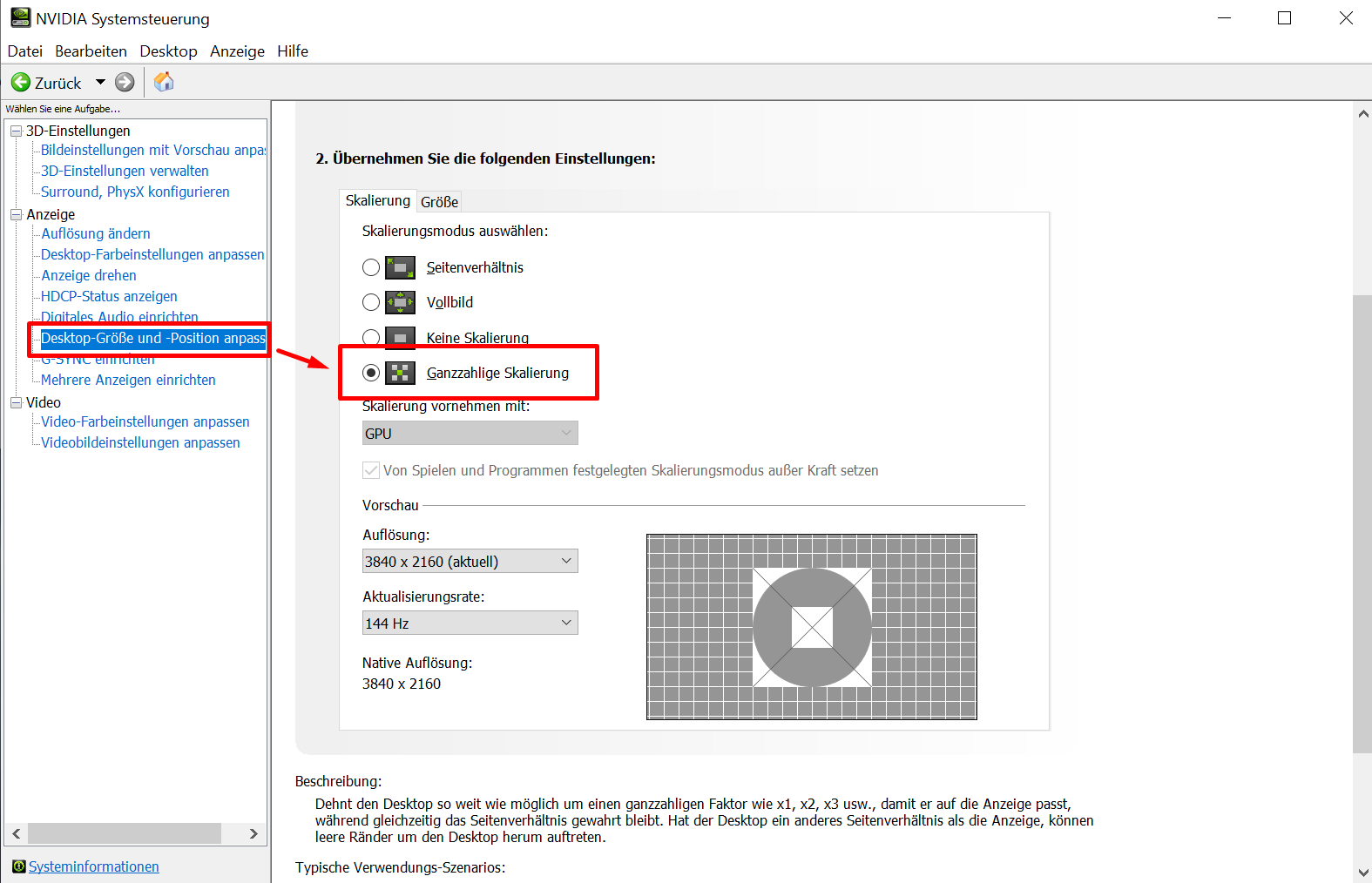Switch to the Skalierung tab

pos(377,200)
